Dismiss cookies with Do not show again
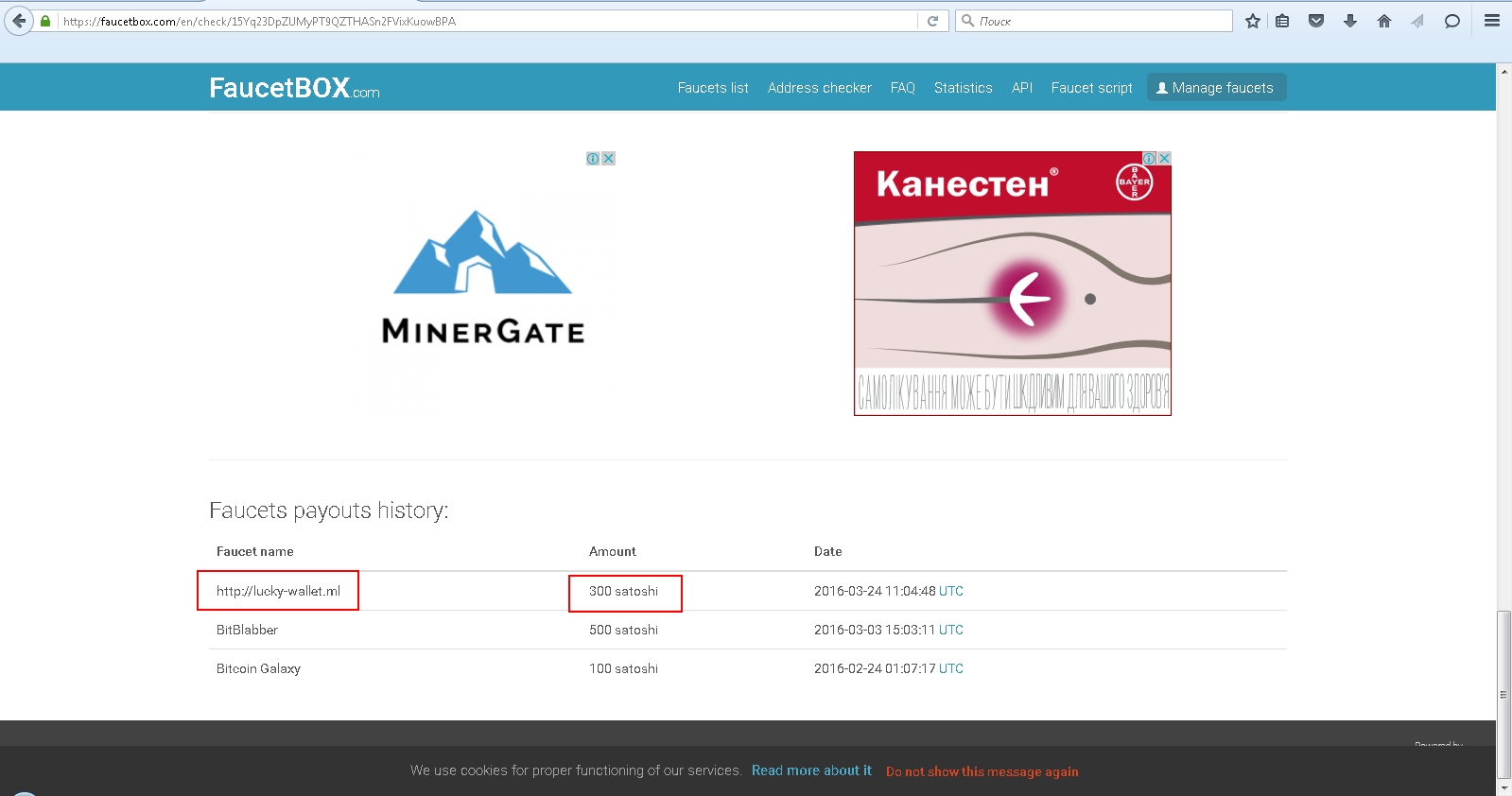 pos(982,771)
